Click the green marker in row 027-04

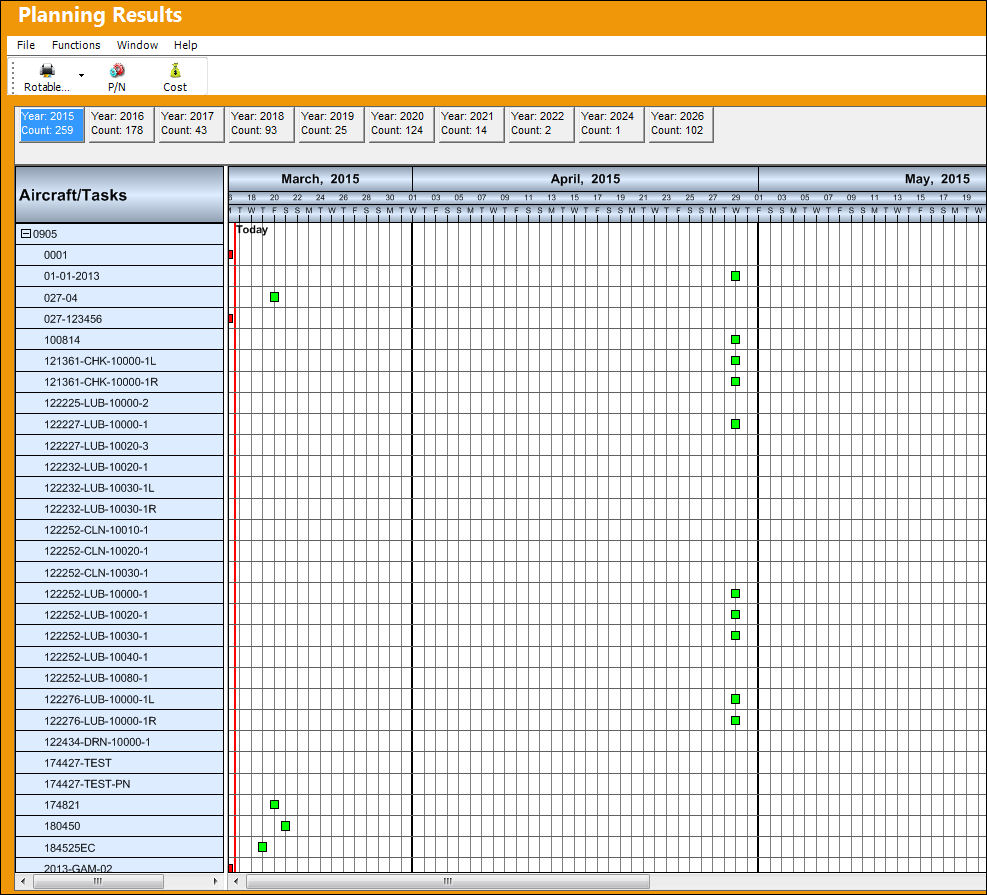pos(274,297)
